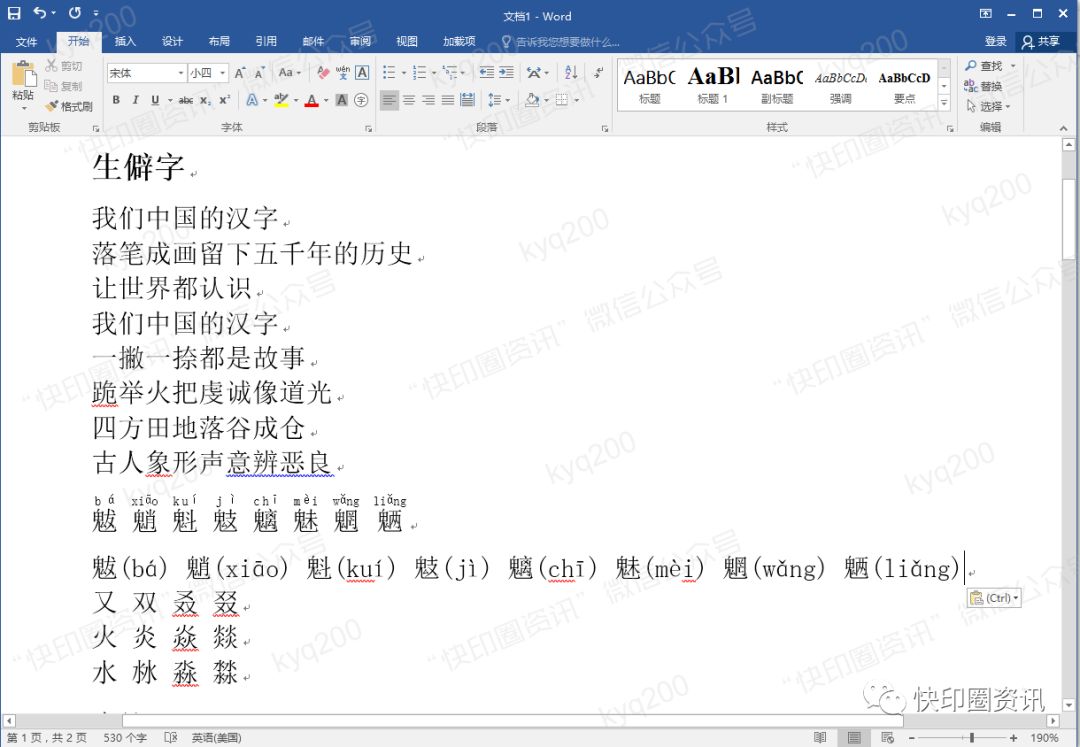
Task: Apply character border icon
Action: coord(362,72)
